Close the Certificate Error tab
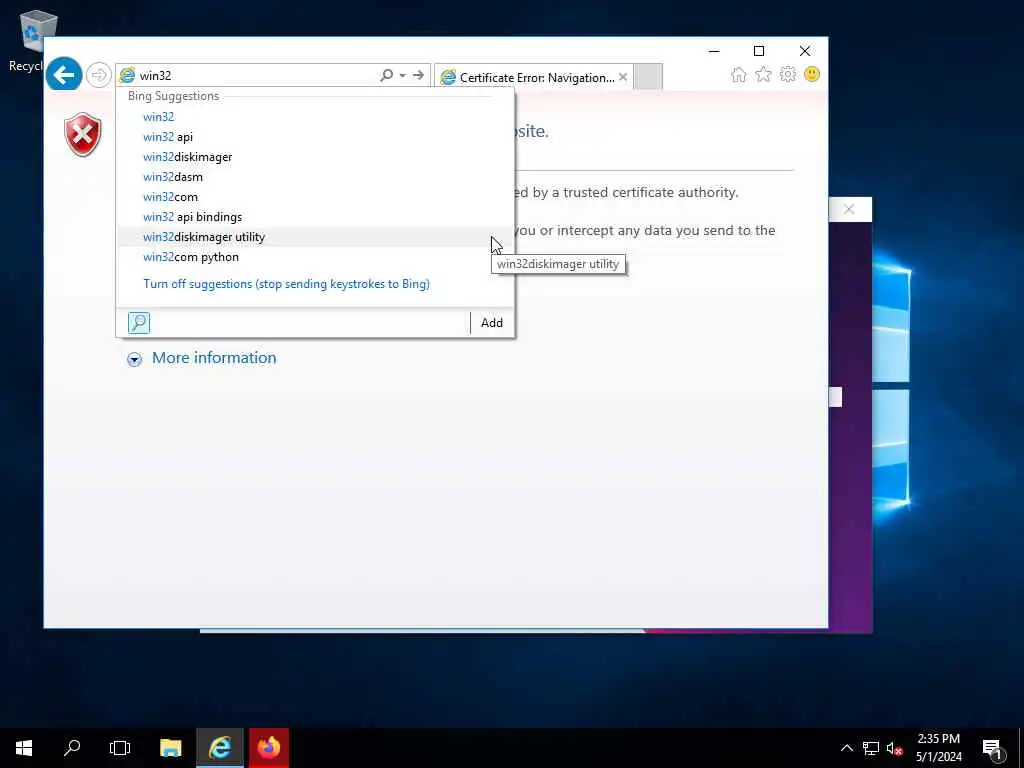The width and height of the screenshot is (1024, 768). (623, 77)
